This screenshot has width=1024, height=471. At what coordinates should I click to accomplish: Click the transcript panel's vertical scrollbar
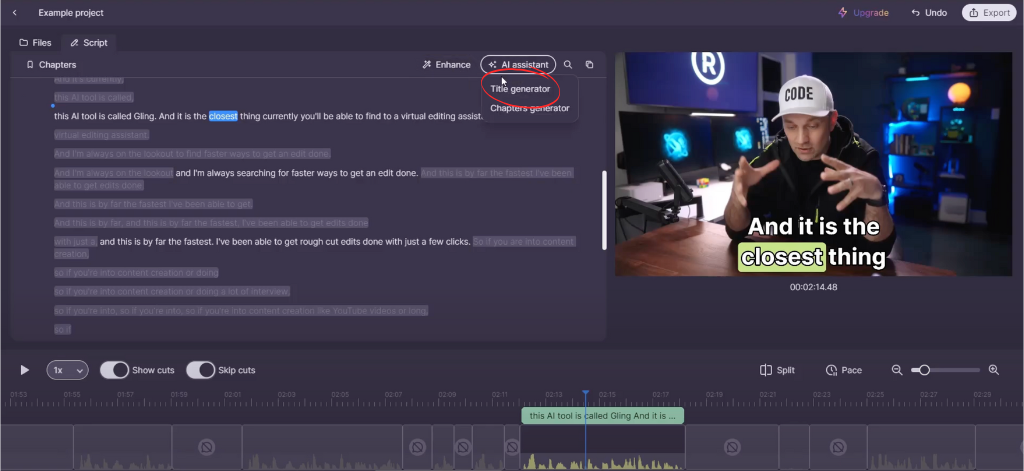pyautogui.click(x=604, y=210)
